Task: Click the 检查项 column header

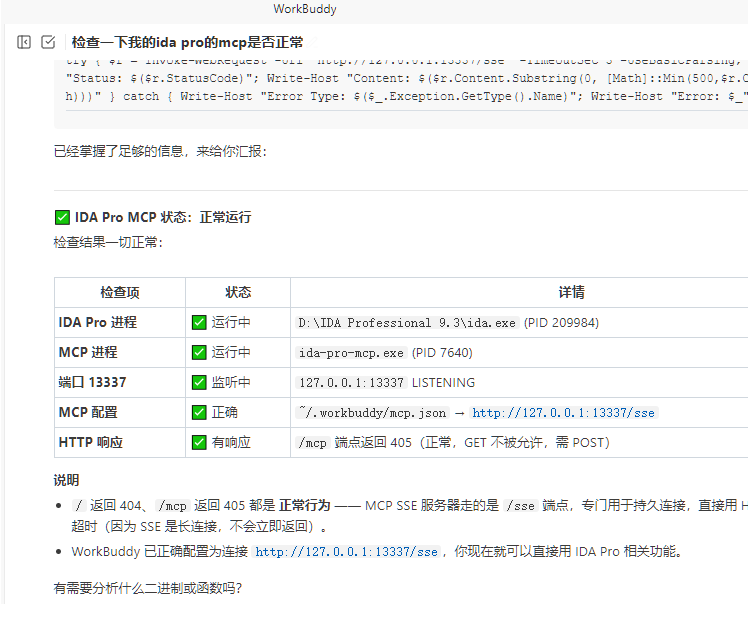Action: (120, 292)
